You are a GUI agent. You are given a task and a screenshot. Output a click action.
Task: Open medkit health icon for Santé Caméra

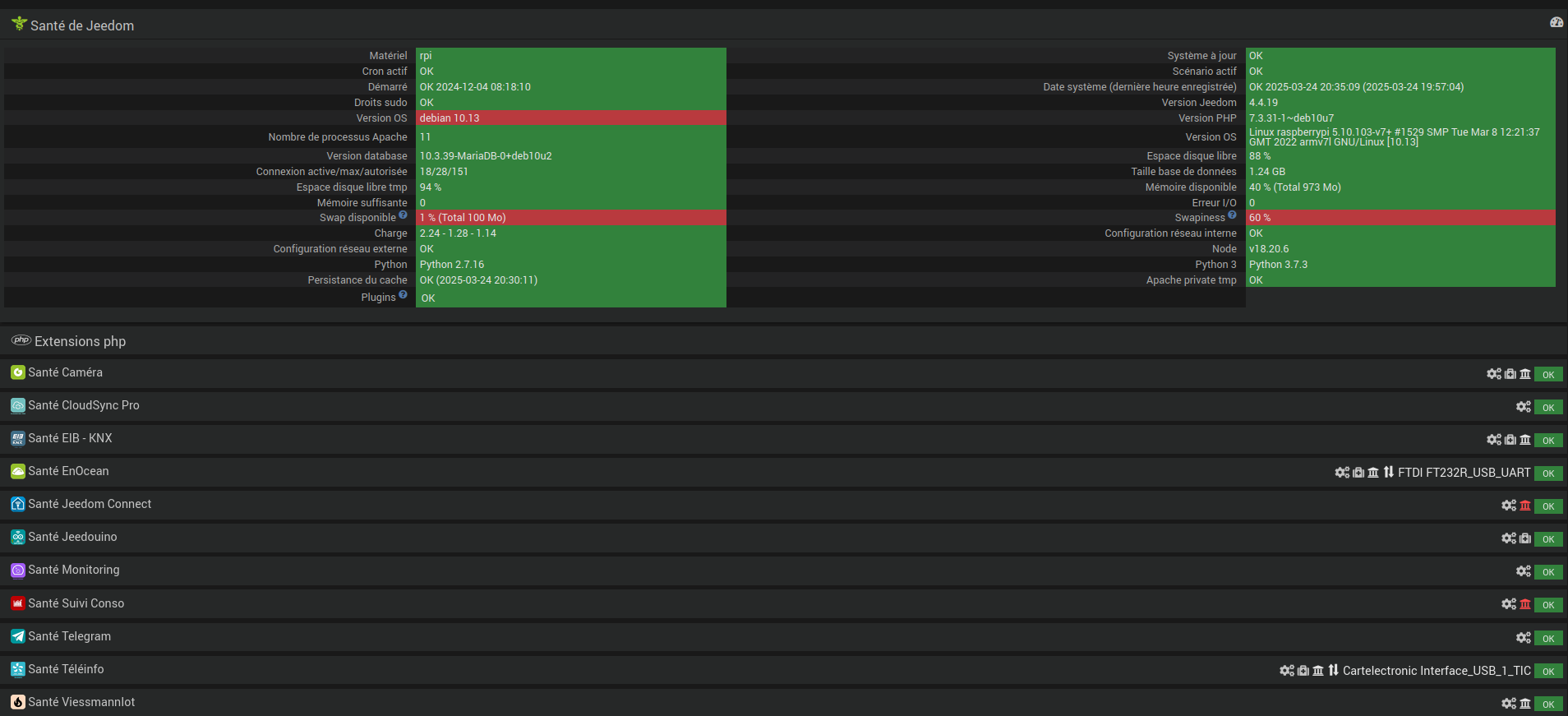click(x=1510, y=373)
